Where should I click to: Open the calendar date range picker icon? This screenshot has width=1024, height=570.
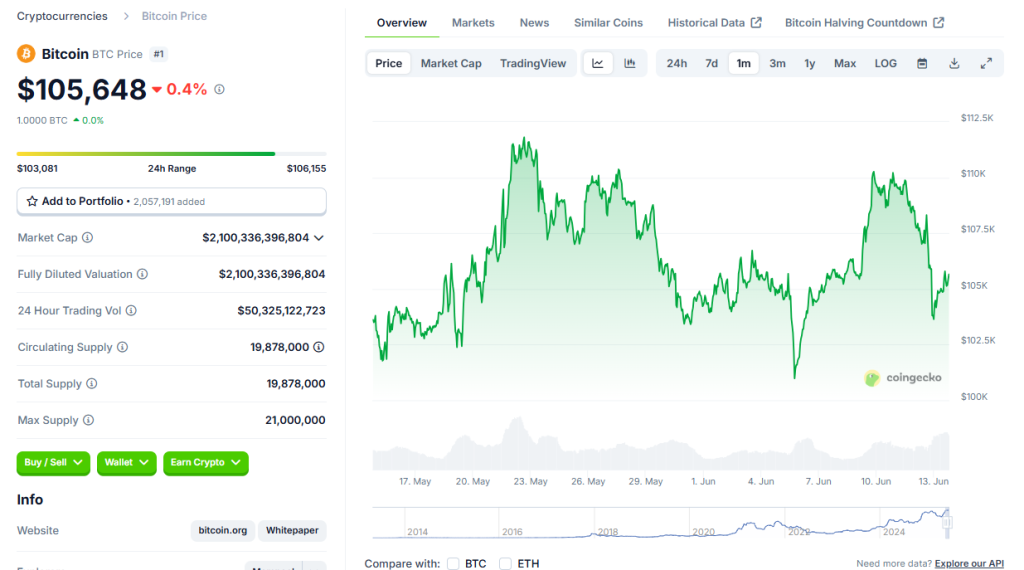922,63
